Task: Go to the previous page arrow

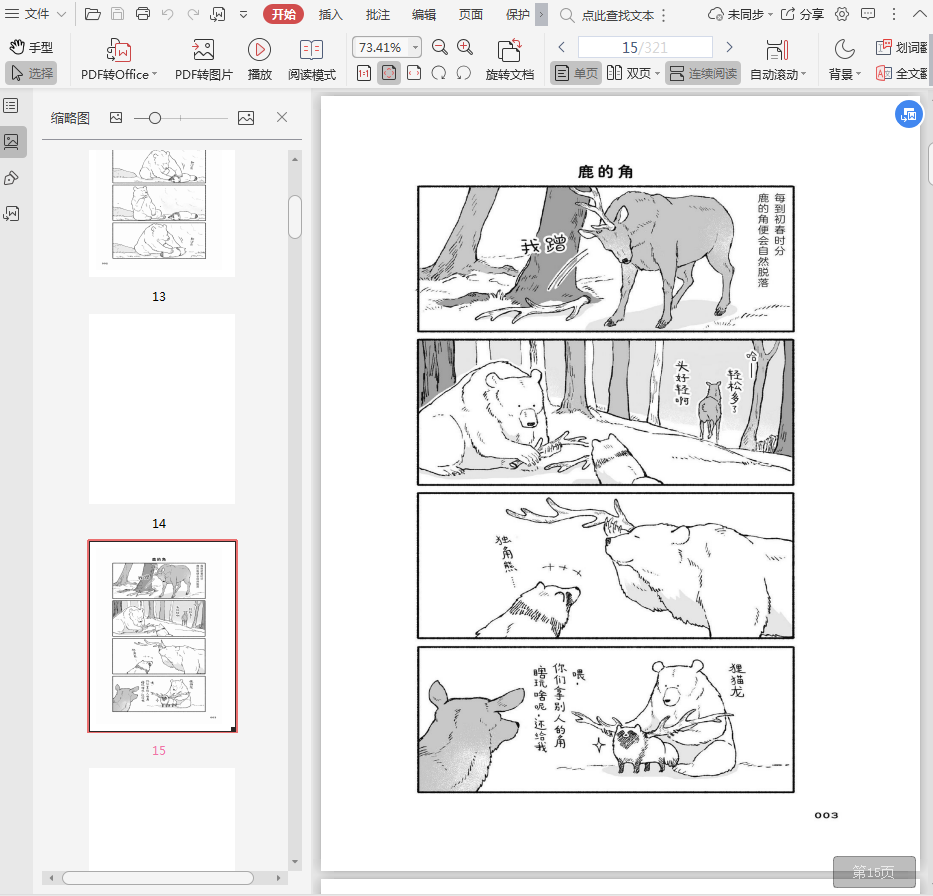Action: coord(562,47)
